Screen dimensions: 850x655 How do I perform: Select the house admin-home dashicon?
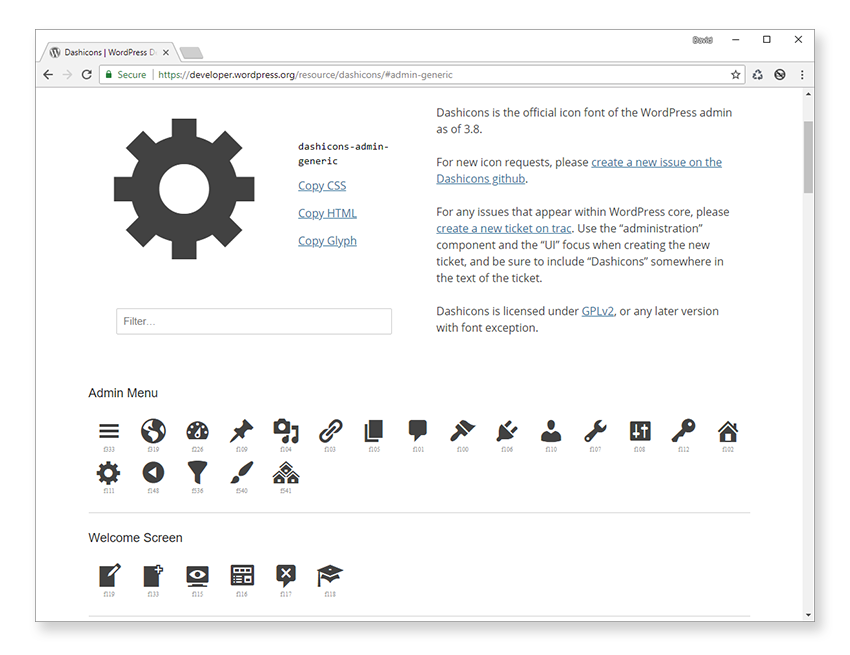[x=728, y=432]
